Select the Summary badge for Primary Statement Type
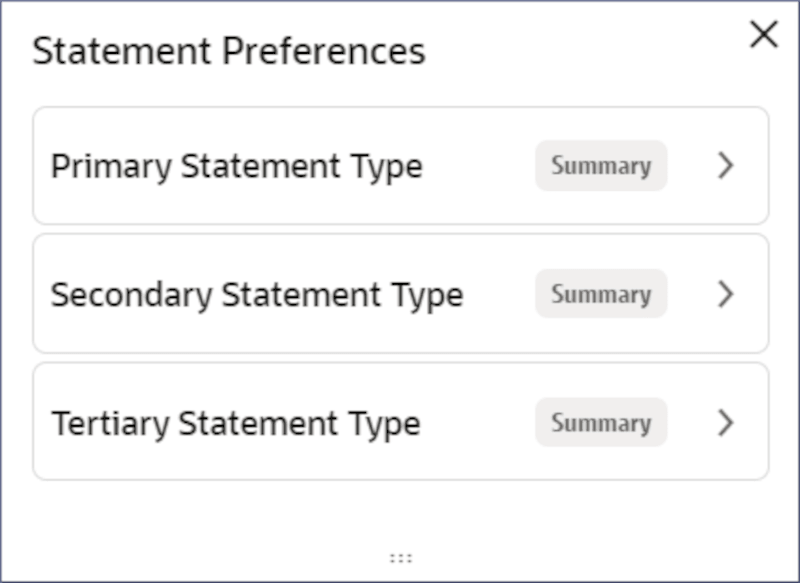Screen dimensions: 800x583 coord(600,166)
